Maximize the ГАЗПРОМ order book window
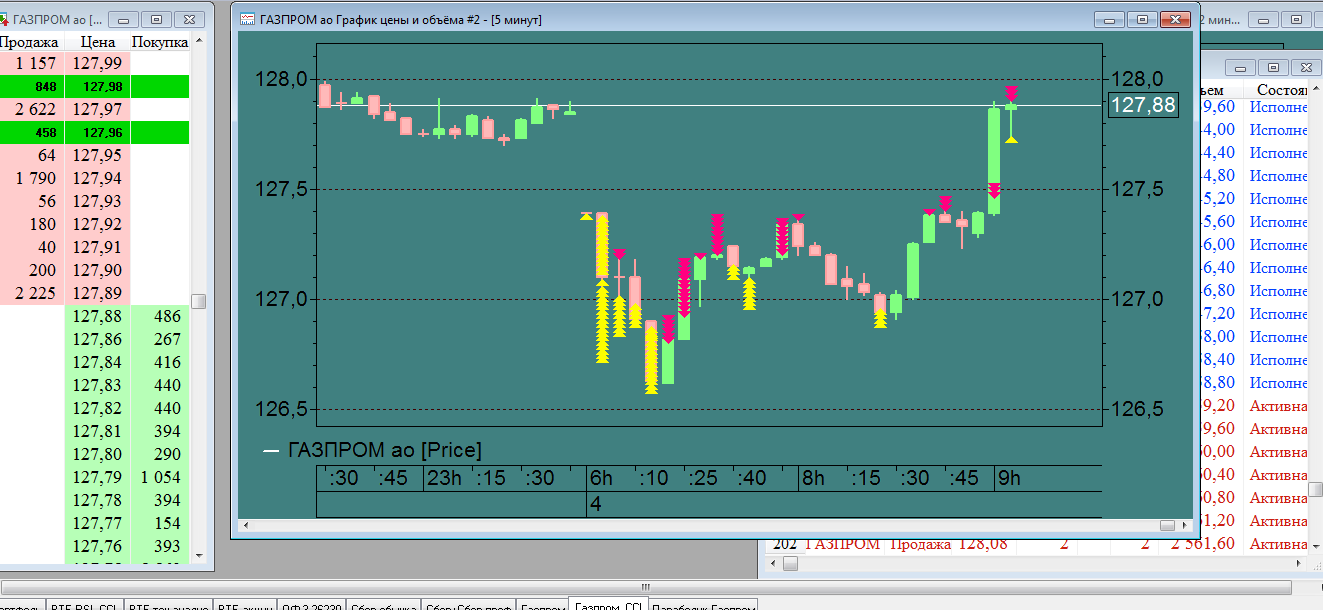Screen dimensions: 1323x610 point(156,19)
